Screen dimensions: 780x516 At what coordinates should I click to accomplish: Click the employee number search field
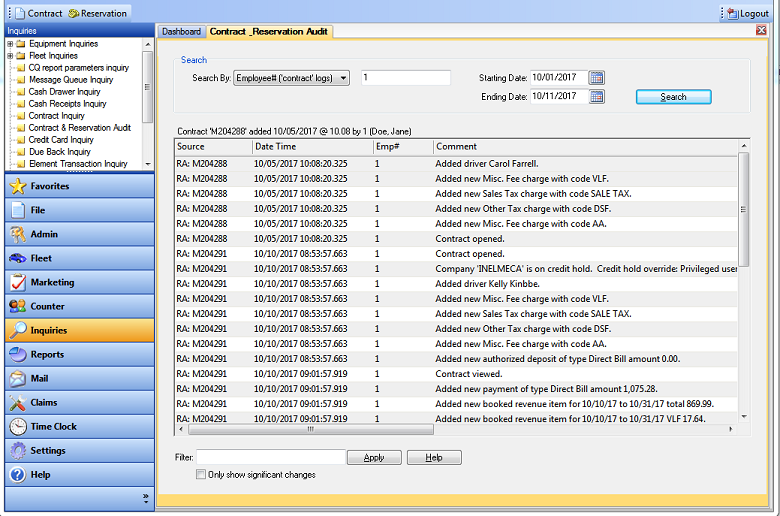[x=406, y=78]
